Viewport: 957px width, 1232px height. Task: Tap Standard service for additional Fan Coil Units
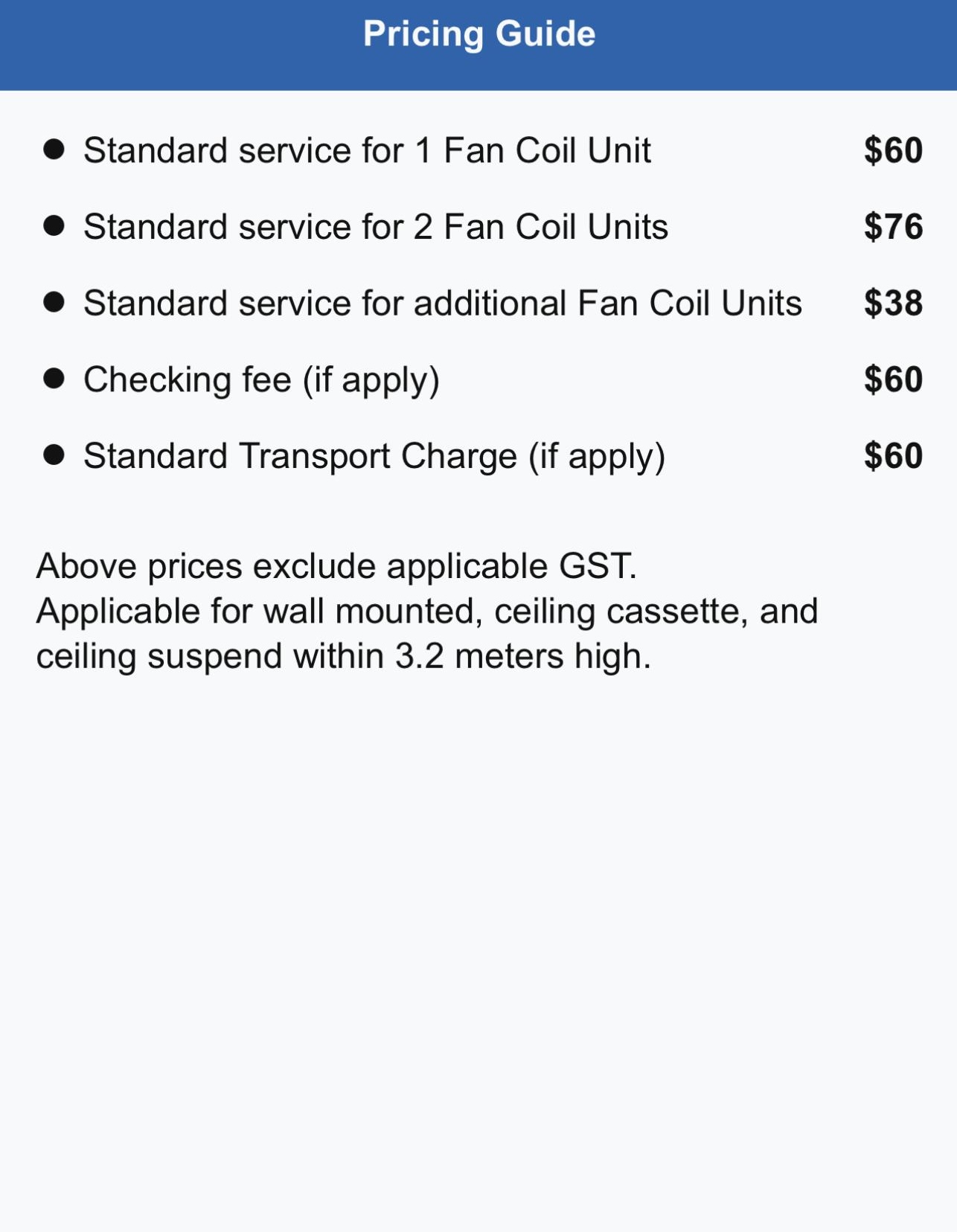click(x=443, y=303)
